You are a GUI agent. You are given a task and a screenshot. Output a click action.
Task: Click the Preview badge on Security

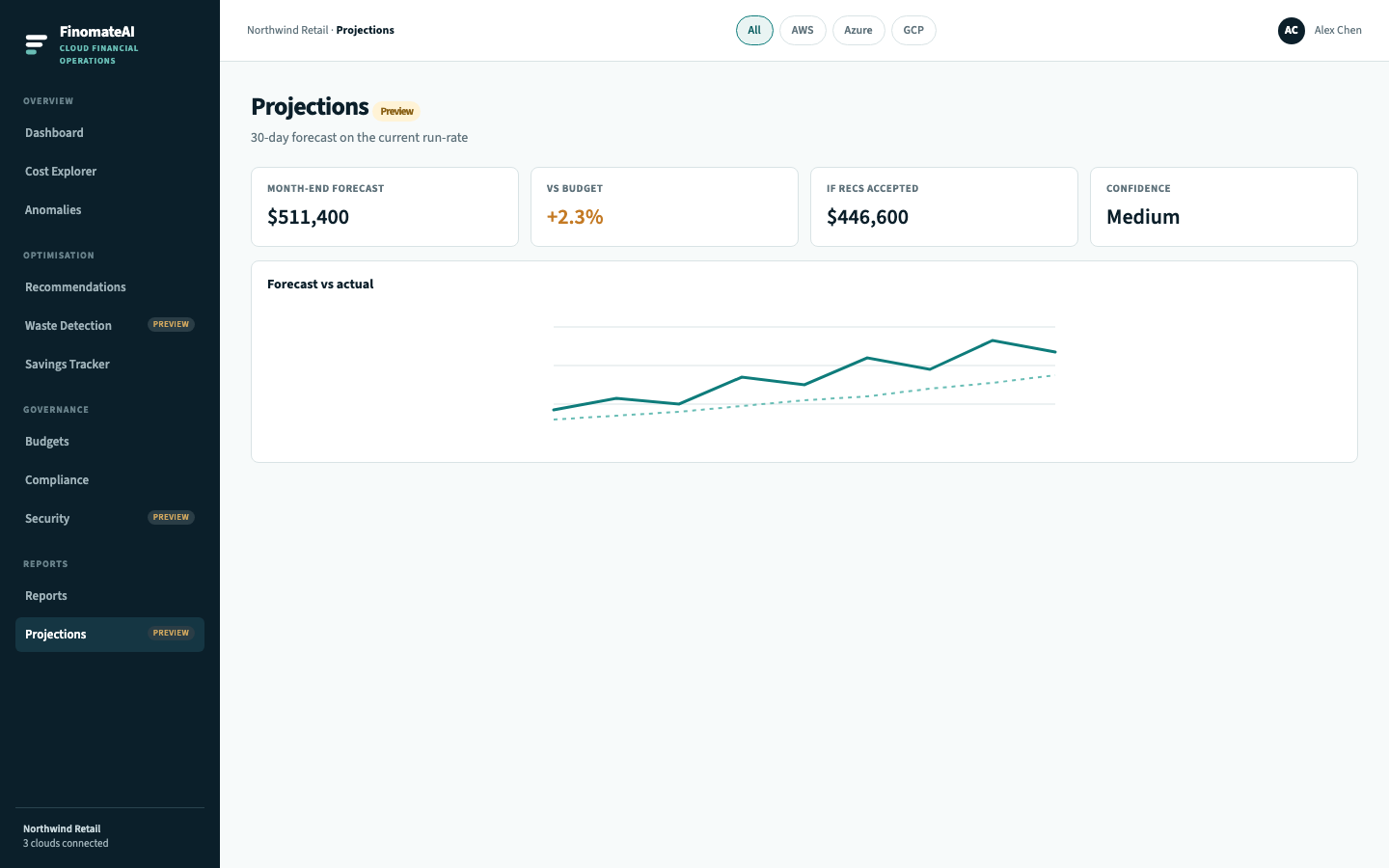click(x=171, y=518)
